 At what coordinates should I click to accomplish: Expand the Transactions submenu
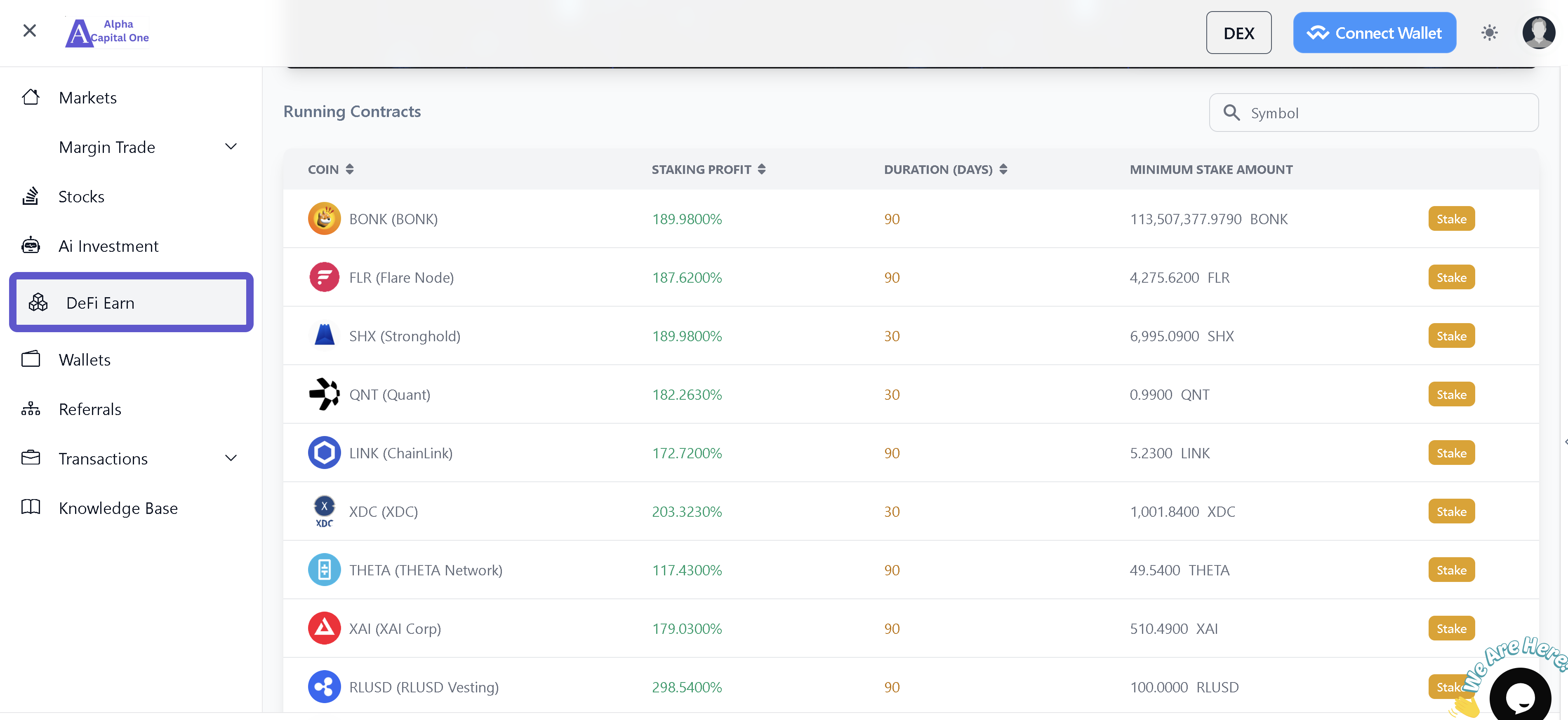tap(230, 459)
